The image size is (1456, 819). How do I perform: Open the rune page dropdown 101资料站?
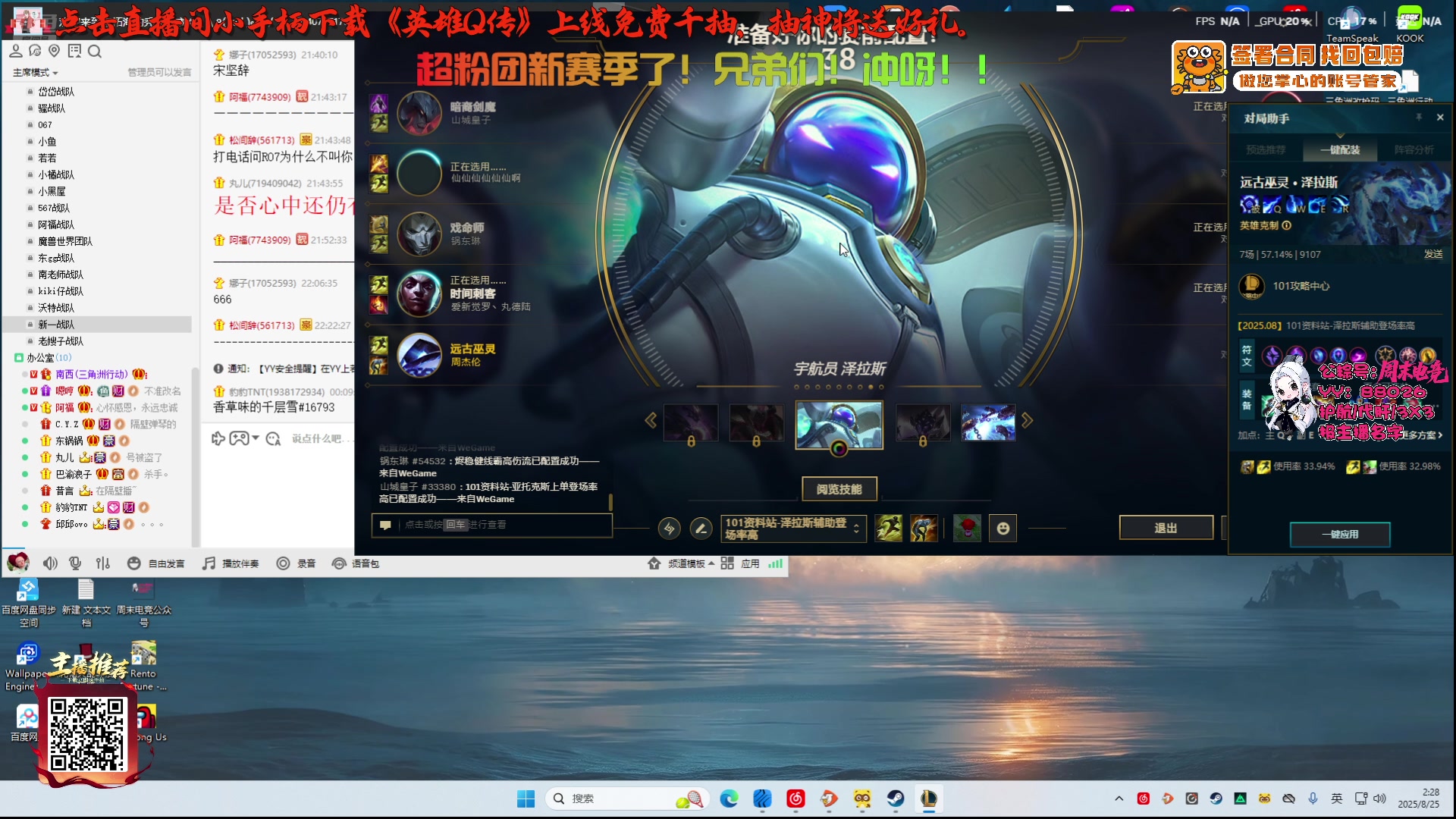tap(793, 529)
